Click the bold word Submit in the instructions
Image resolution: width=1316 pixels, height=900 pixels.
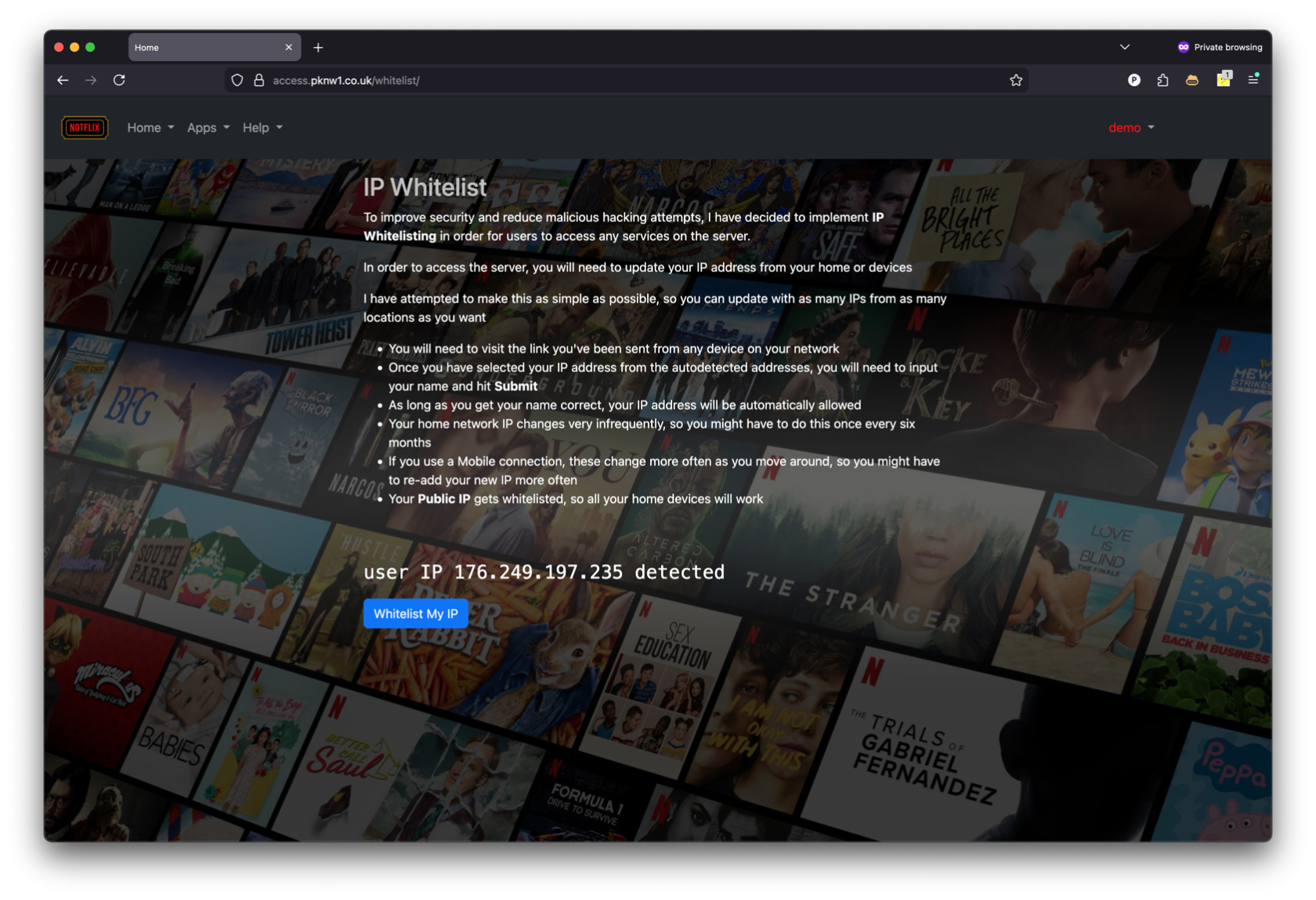515,386
